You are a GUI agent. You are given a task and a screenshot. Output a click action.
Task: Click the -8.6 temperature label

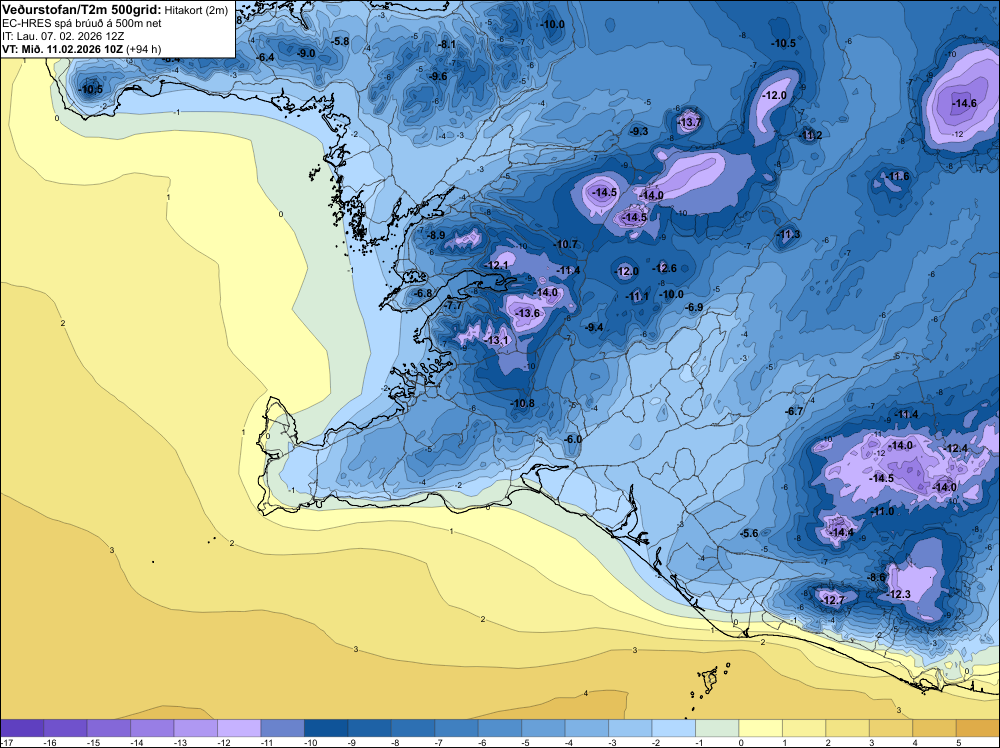click(x=877, y=577)
